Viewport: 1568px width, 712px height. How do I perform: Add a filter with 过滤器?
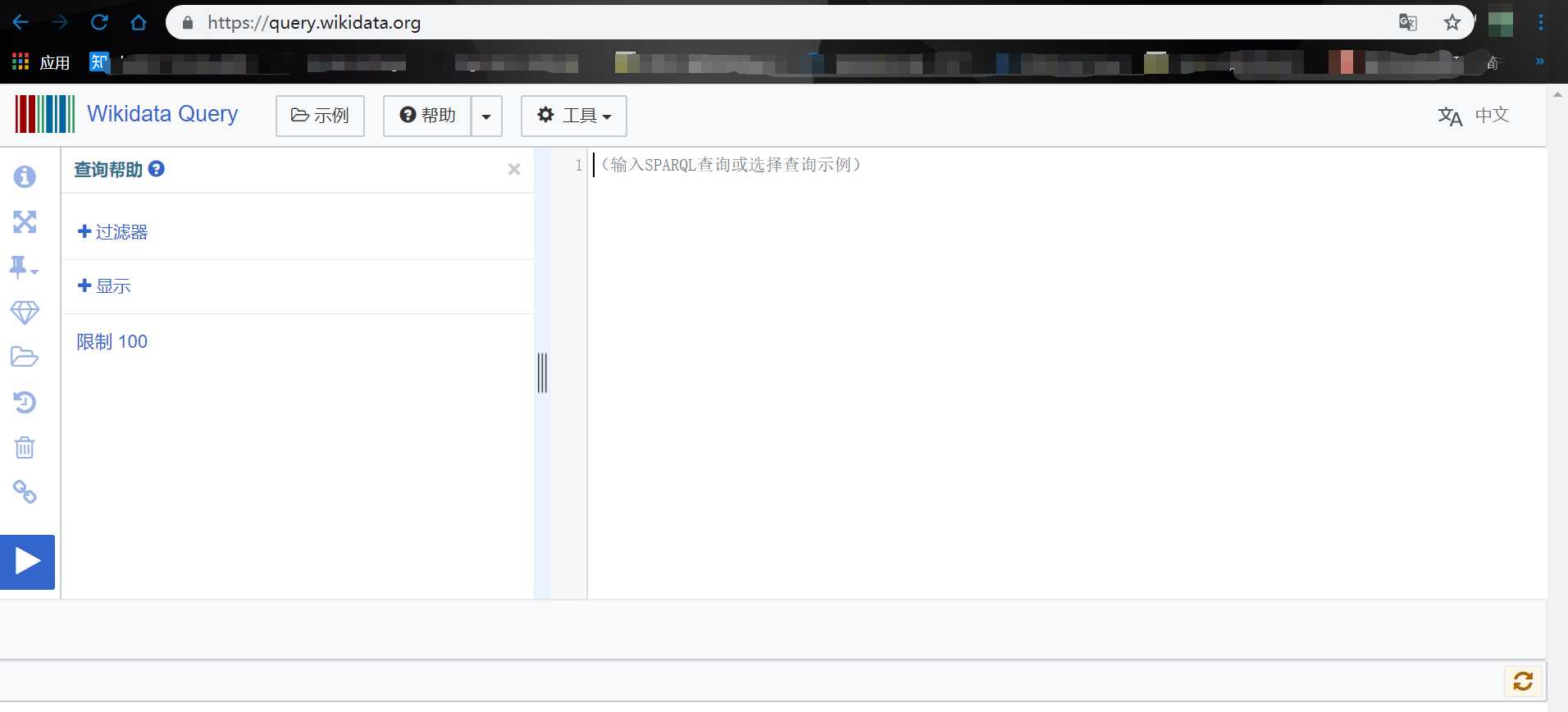(112, 232)
